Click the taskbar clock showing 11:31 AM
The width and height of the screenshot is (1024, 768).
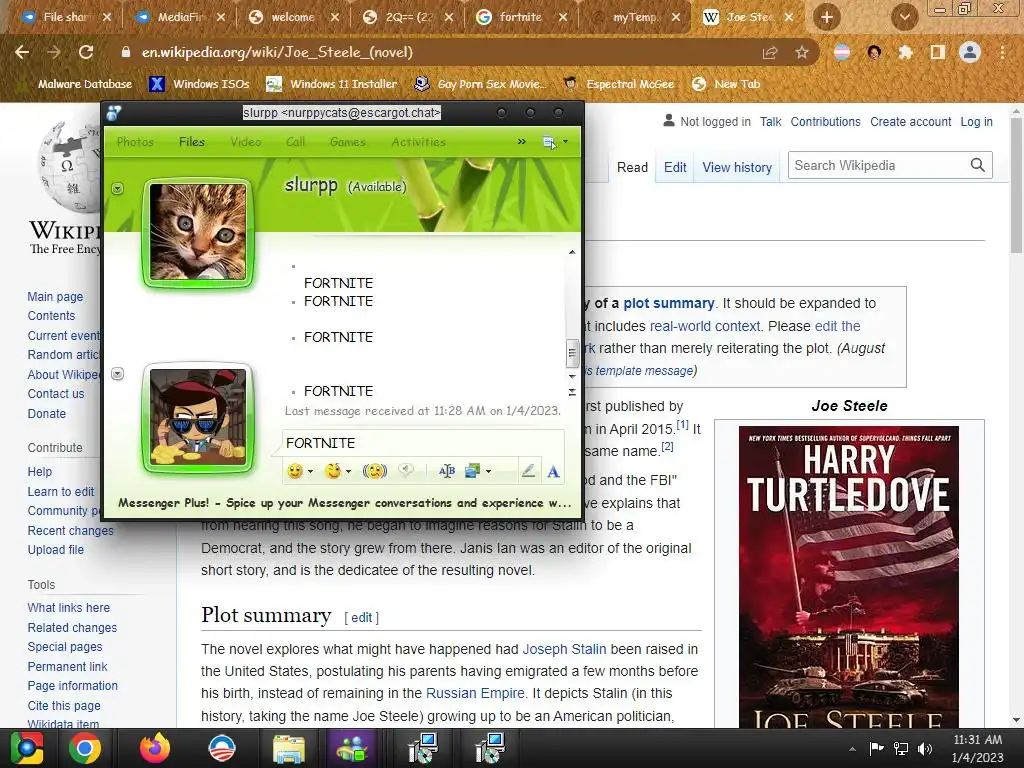click(x=977, y=740)
